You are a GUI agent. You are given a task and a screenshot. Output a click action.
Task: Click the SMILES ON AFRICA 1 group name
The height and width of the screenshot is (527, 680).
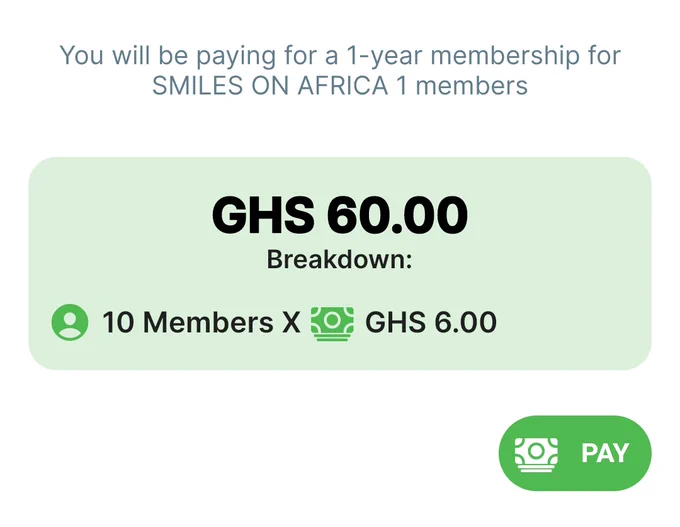point(280,85)
